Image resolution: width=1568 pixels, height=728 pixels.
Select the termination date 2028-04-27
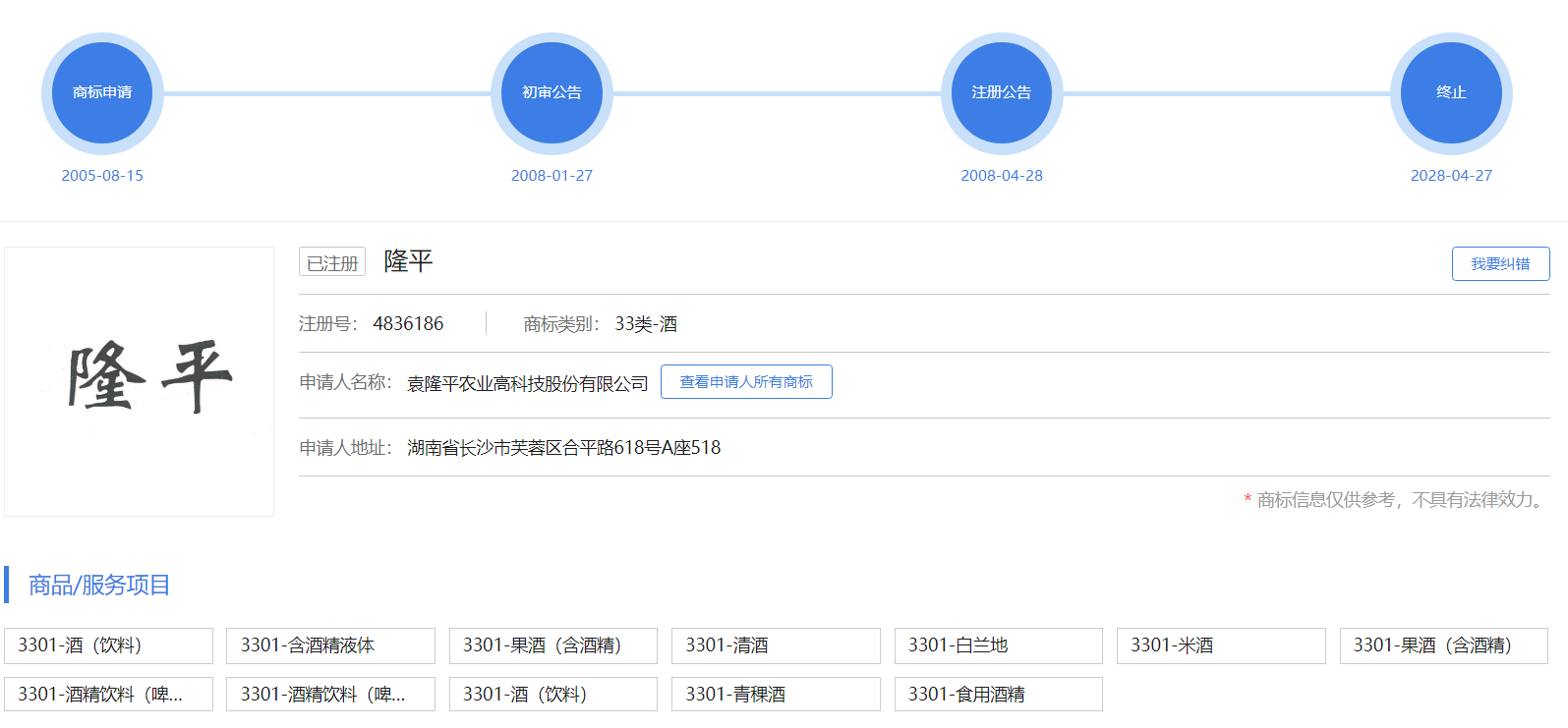[1451, 176]
